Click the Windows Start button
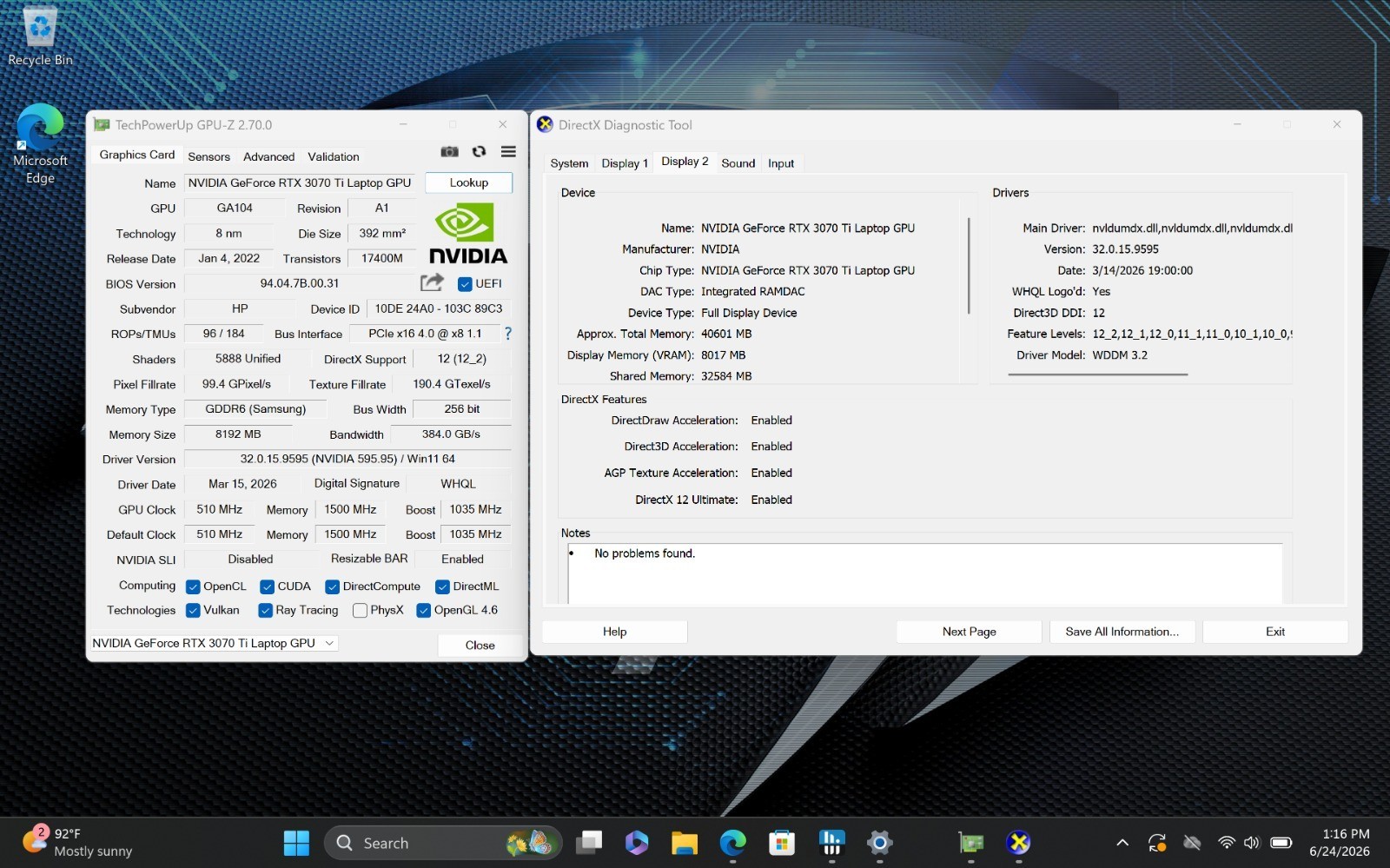This screenshot has height=868, width=1390. point(296,842)
